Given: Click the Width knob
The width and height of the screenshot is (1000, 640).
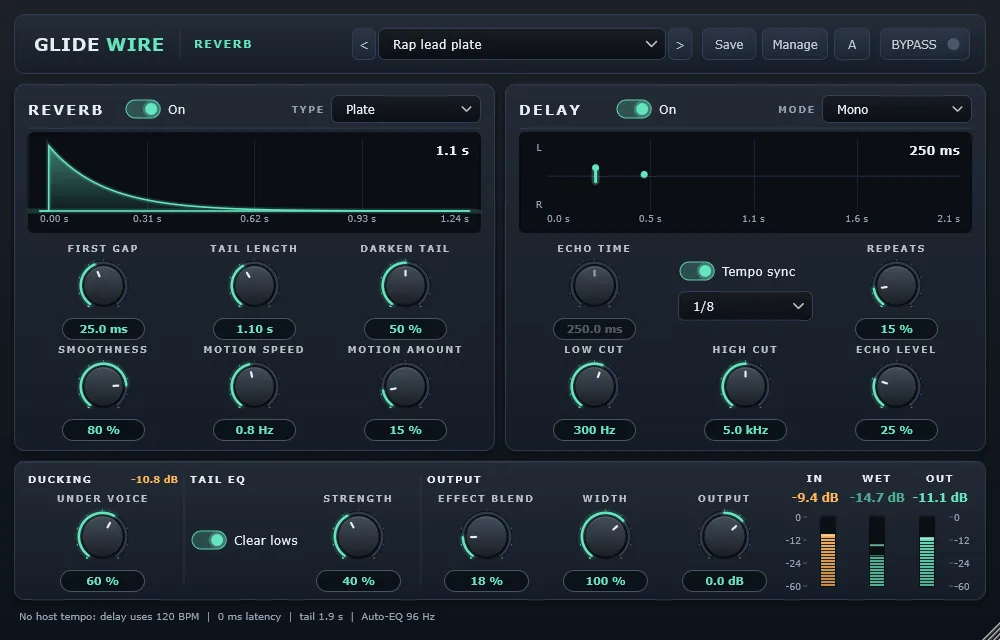Looking at the screenshot, I should 605,535.
